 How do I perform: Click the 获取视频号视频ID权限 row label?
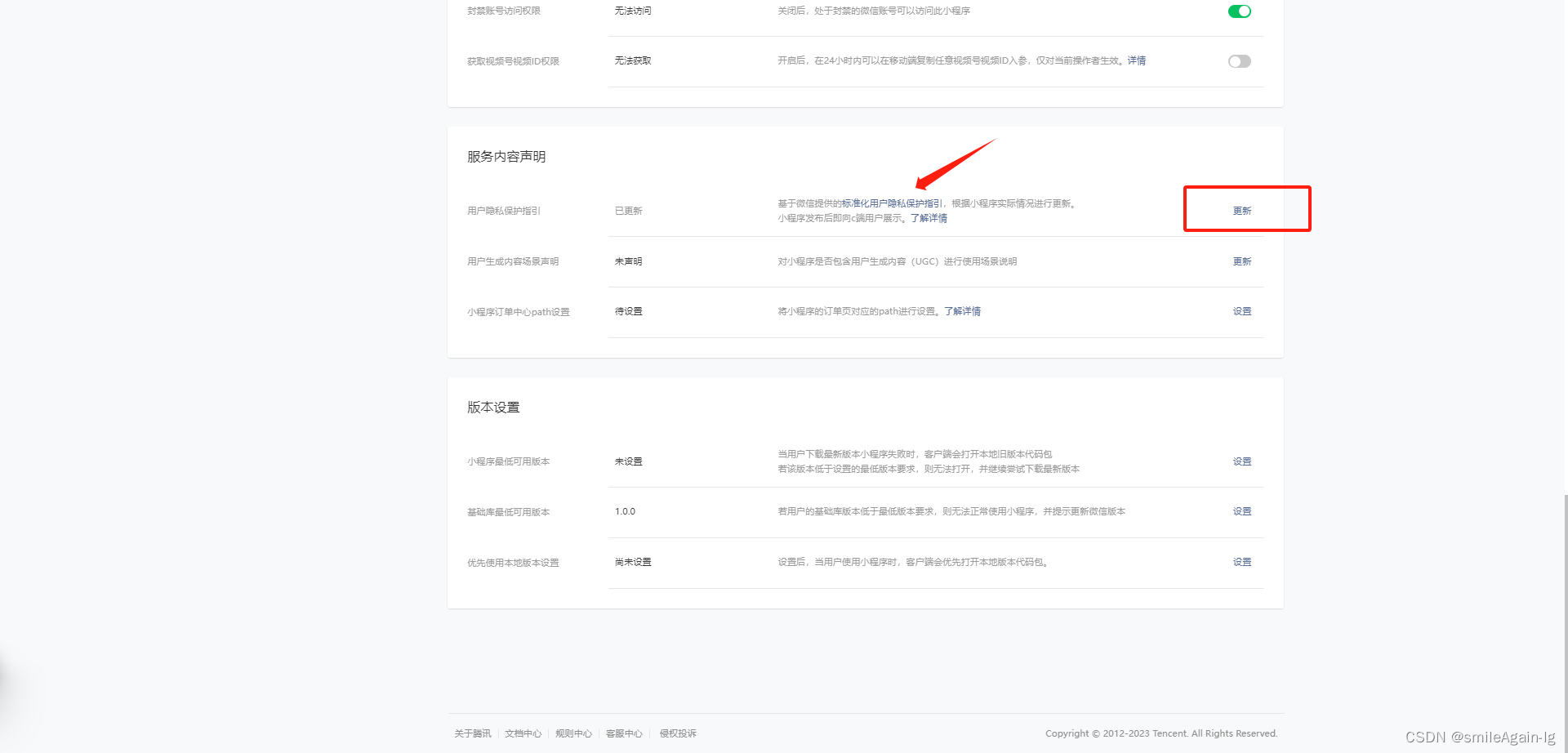[x=513, y=61]
